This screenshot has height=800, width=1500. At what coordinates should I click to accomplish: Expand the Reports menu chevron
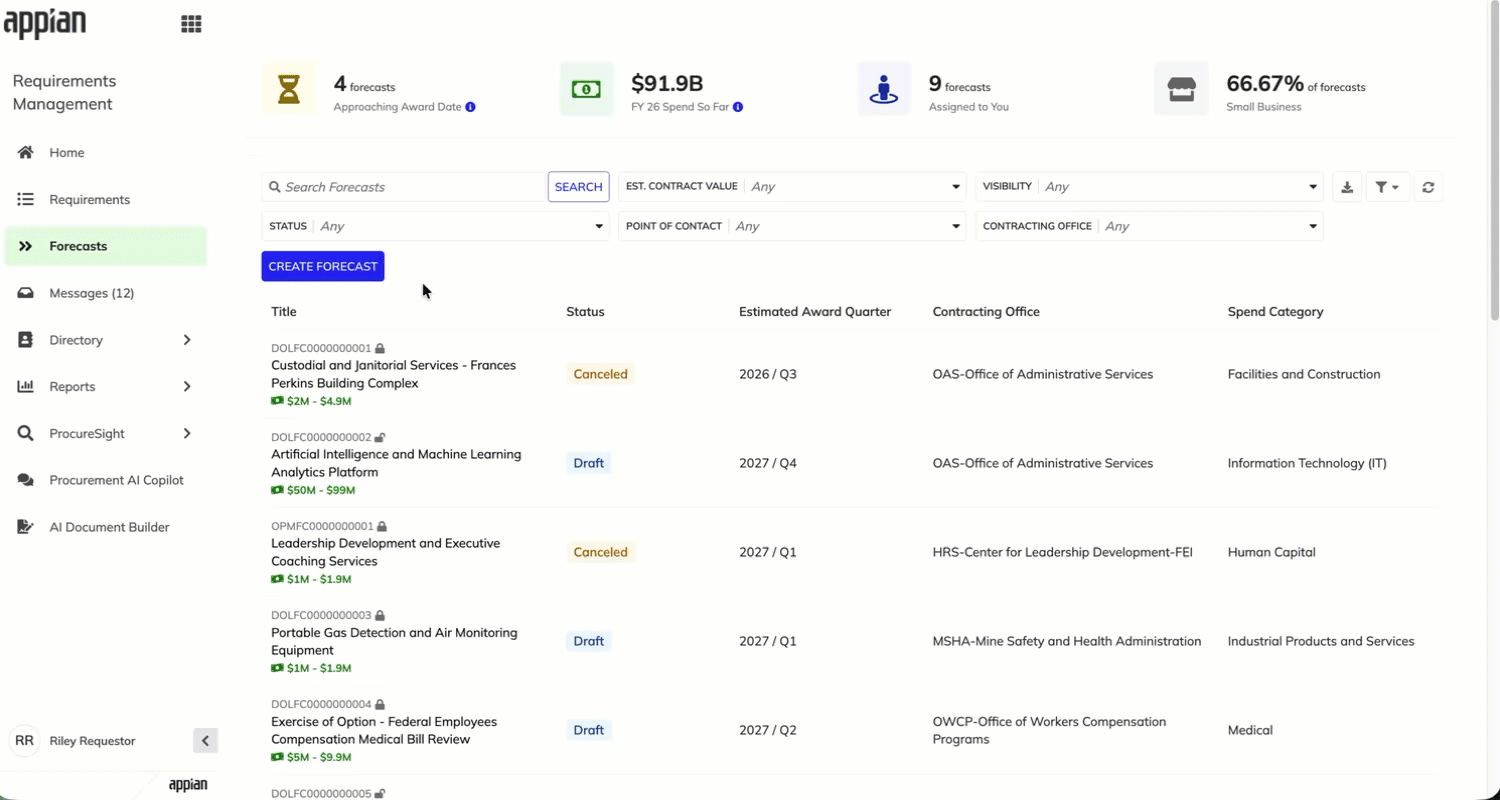click(187, 387)
